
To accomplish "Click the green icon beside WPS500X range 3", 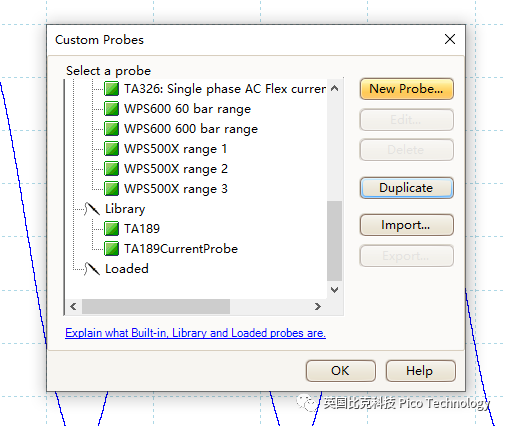I will pyautogui.click(x=111, y=189).
